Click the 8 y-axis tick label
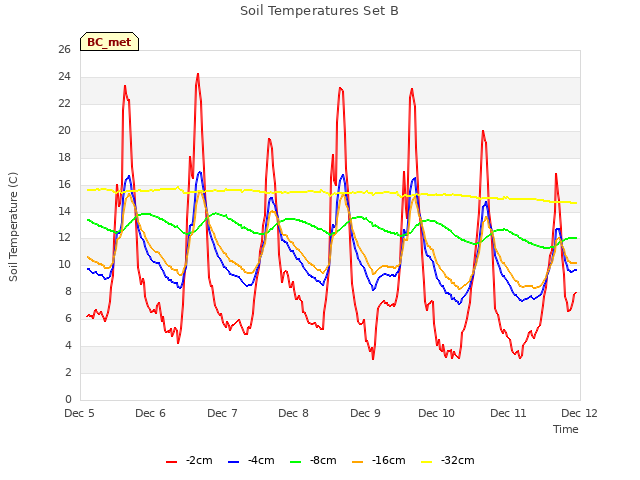The width and height of the screenshot is (640, 480). click(68, 291)
